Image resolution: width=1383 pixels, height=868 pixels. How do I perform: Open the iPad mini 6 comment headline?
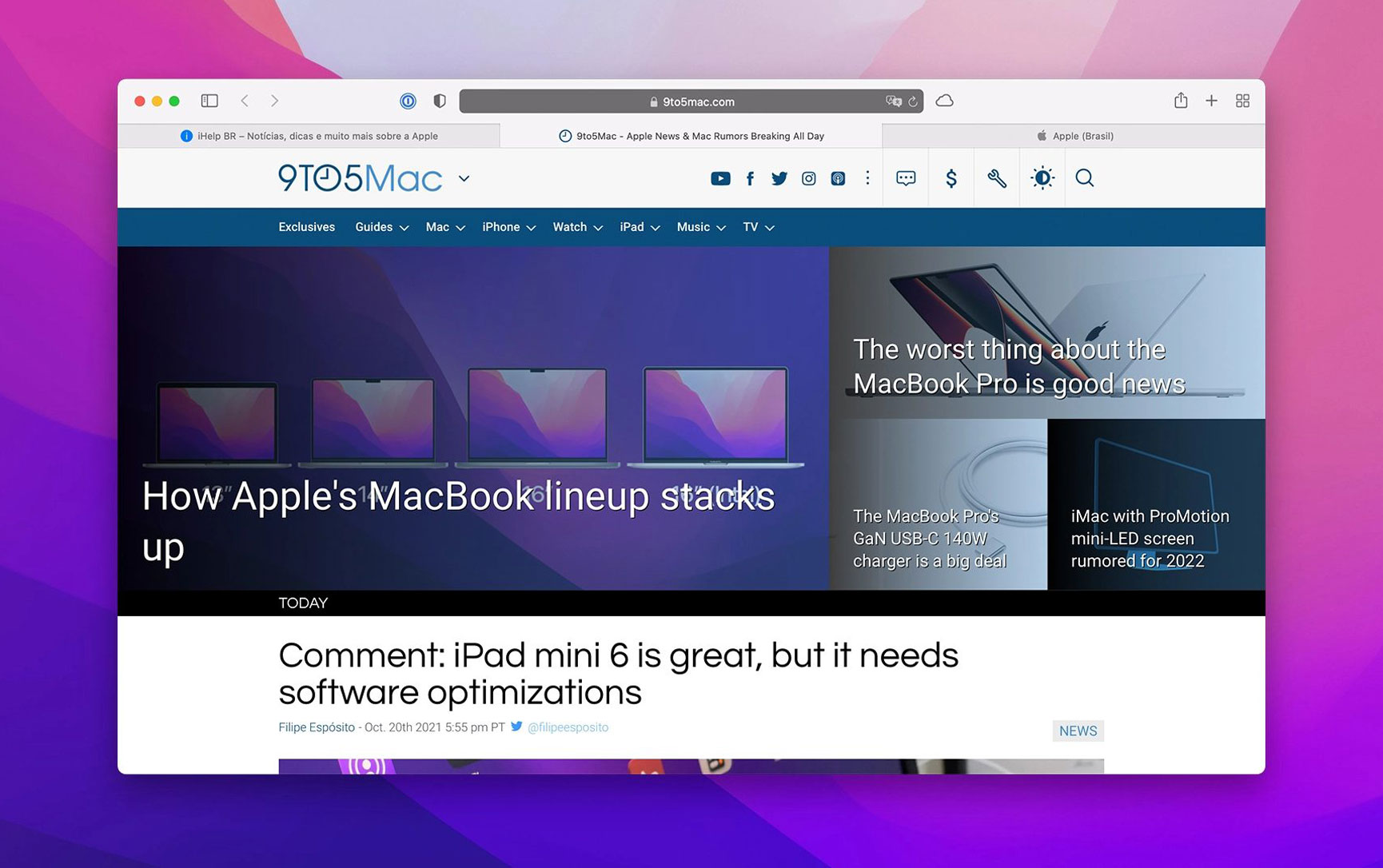coord(618,673)
